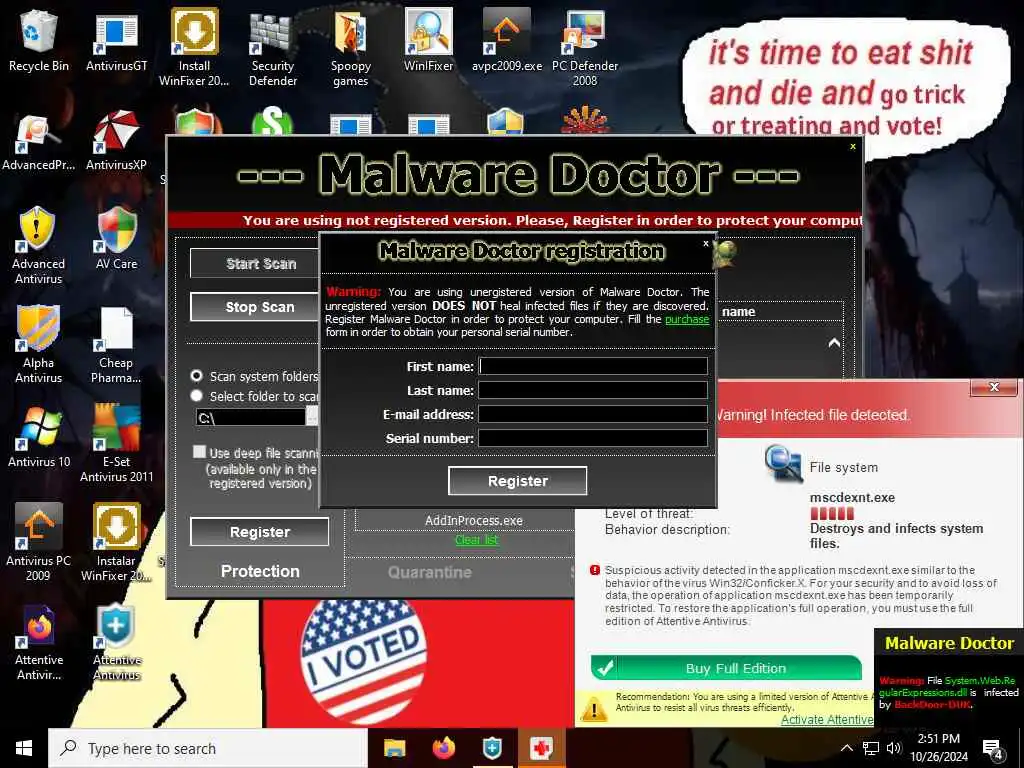Open Firefox from the taskbar

click(443, 748)
